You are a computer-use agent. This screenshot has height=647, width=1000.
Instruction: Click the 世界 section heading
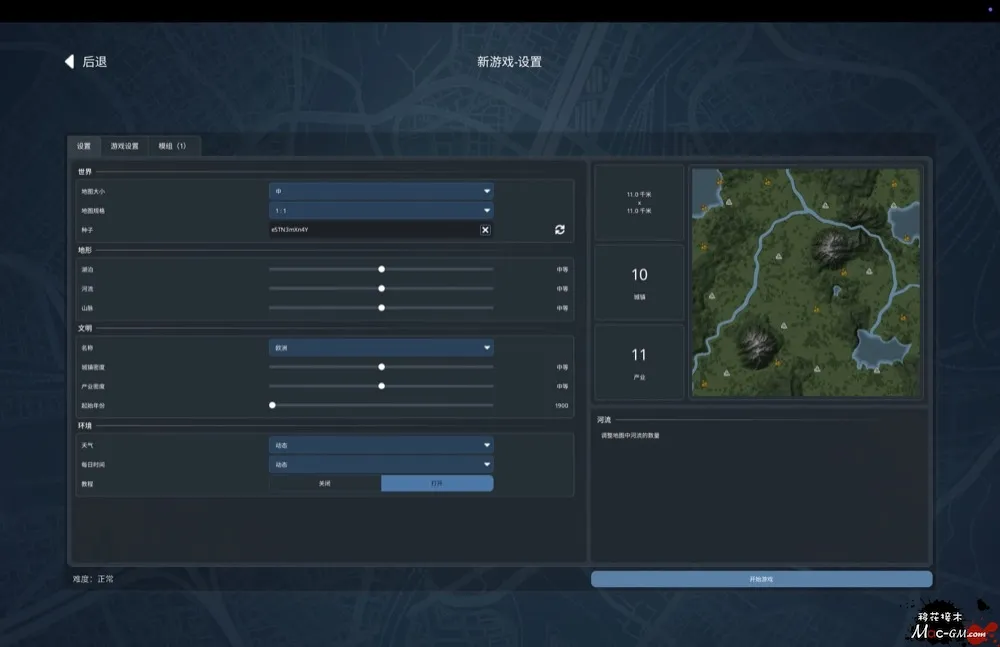[x=85, y=172]
